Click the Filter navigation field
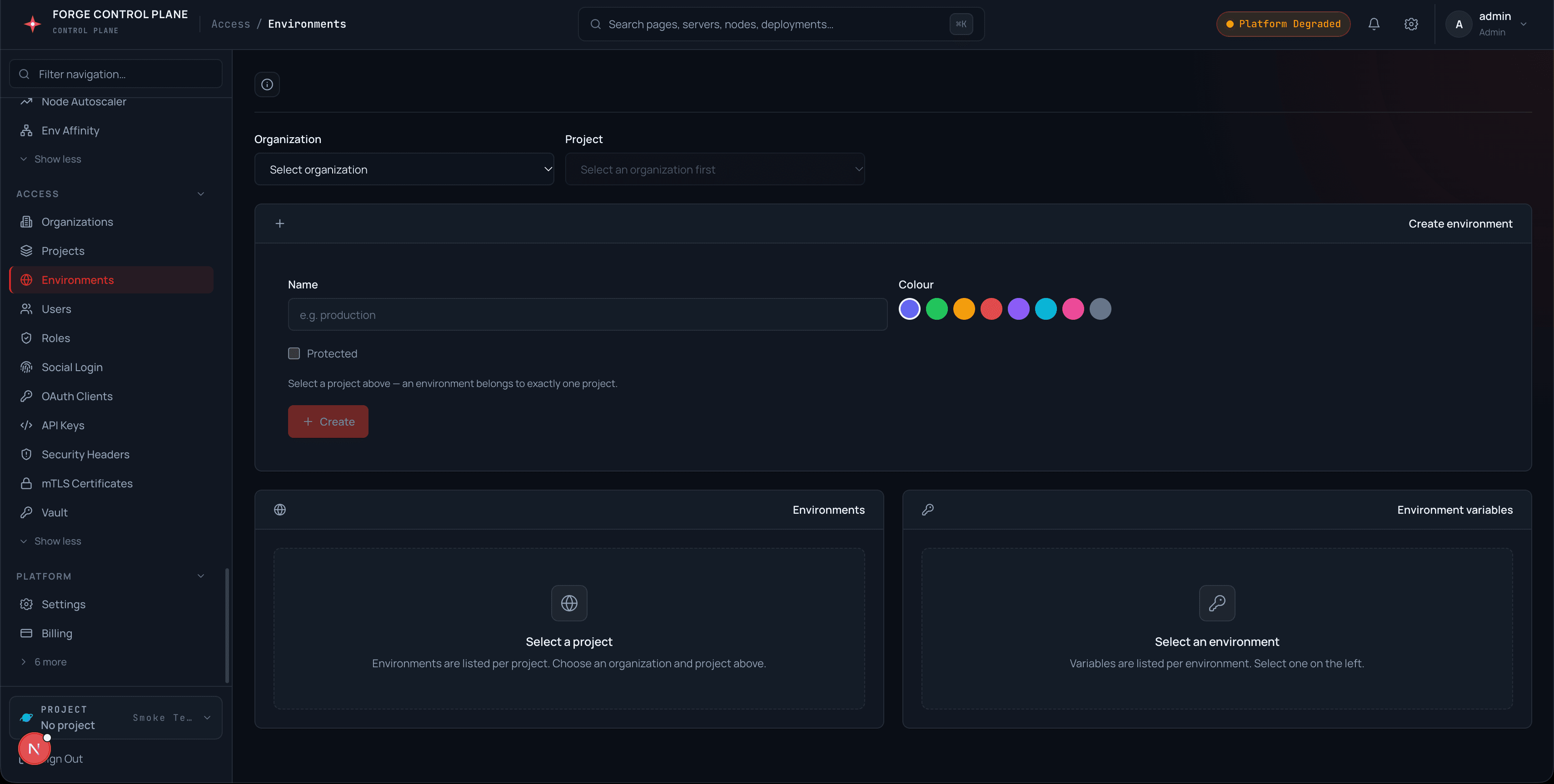Image resolution: width=1554 pixels, height=784 pixels. [x=116, y=74]
